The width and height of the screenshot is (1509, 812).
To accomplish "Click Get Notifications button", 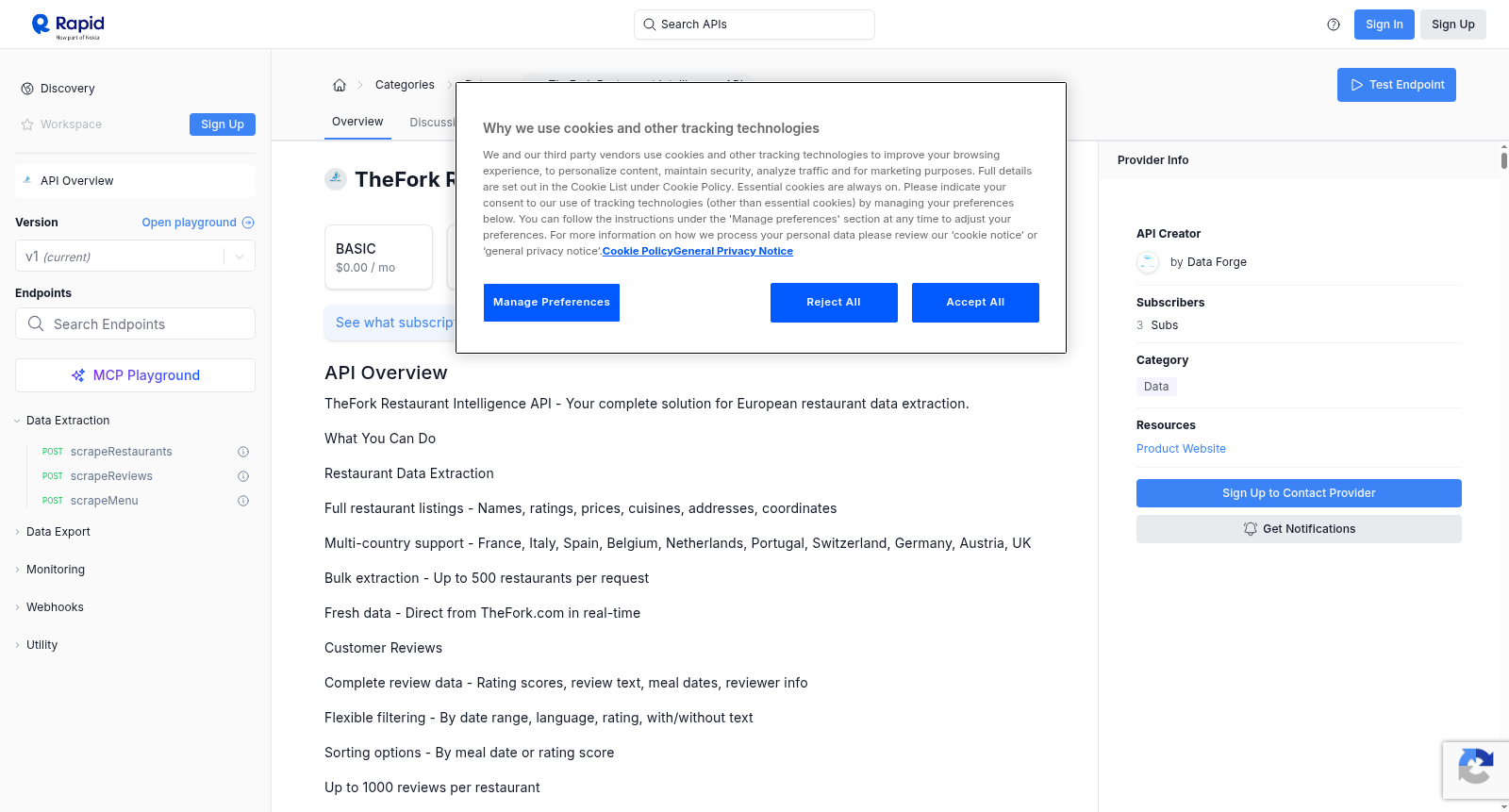I will click(1299, 529).
